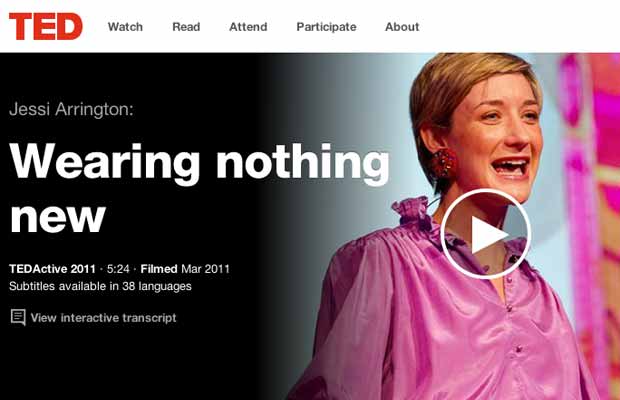Open the Read menu
Image resolution: width=620 pixels, height=400 pixels.
click(186, 27)
